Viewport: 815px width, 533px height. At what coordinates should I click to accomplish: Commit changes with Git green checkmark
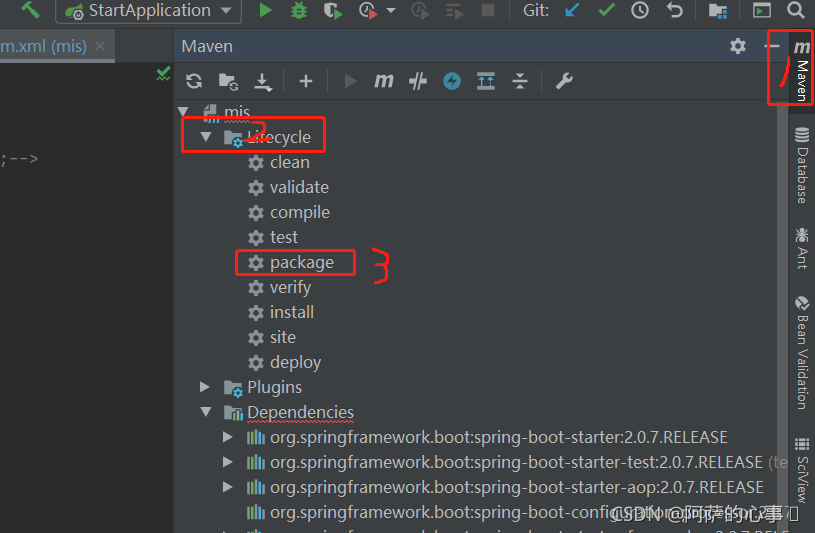(x=607, y=10)
